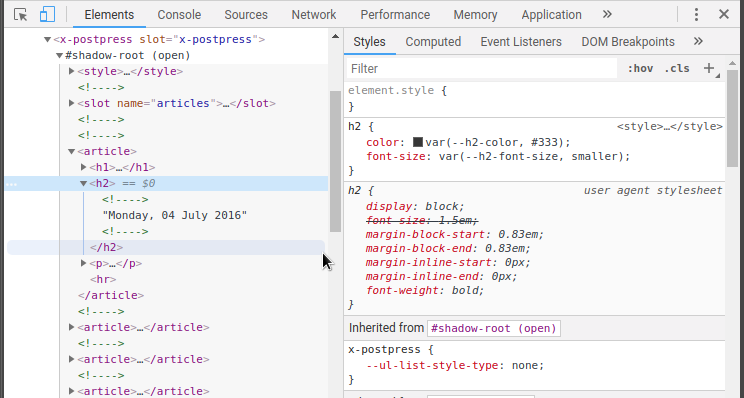
Task: Expand the p element node
Action: 83,263
